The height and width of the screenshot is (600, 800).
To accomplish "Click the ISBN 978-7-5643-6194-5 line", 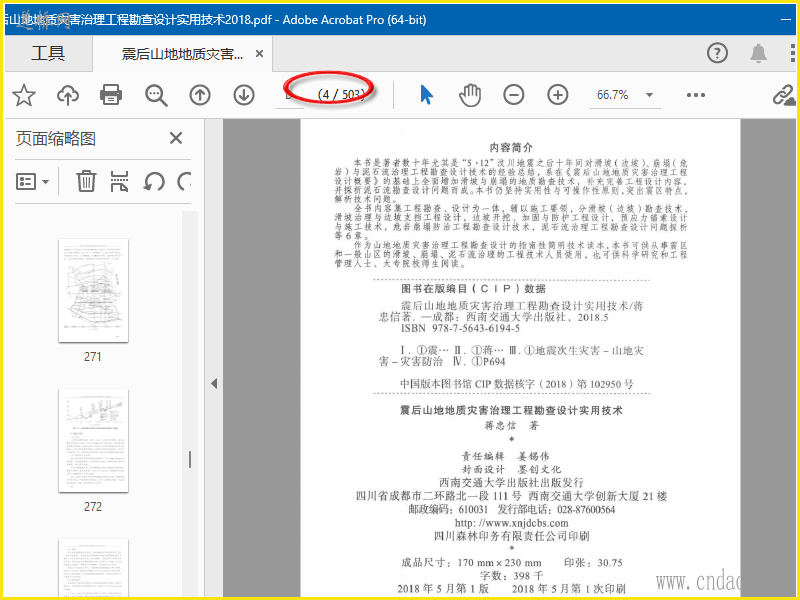I will pyautogui.click(x=460, y=328).
